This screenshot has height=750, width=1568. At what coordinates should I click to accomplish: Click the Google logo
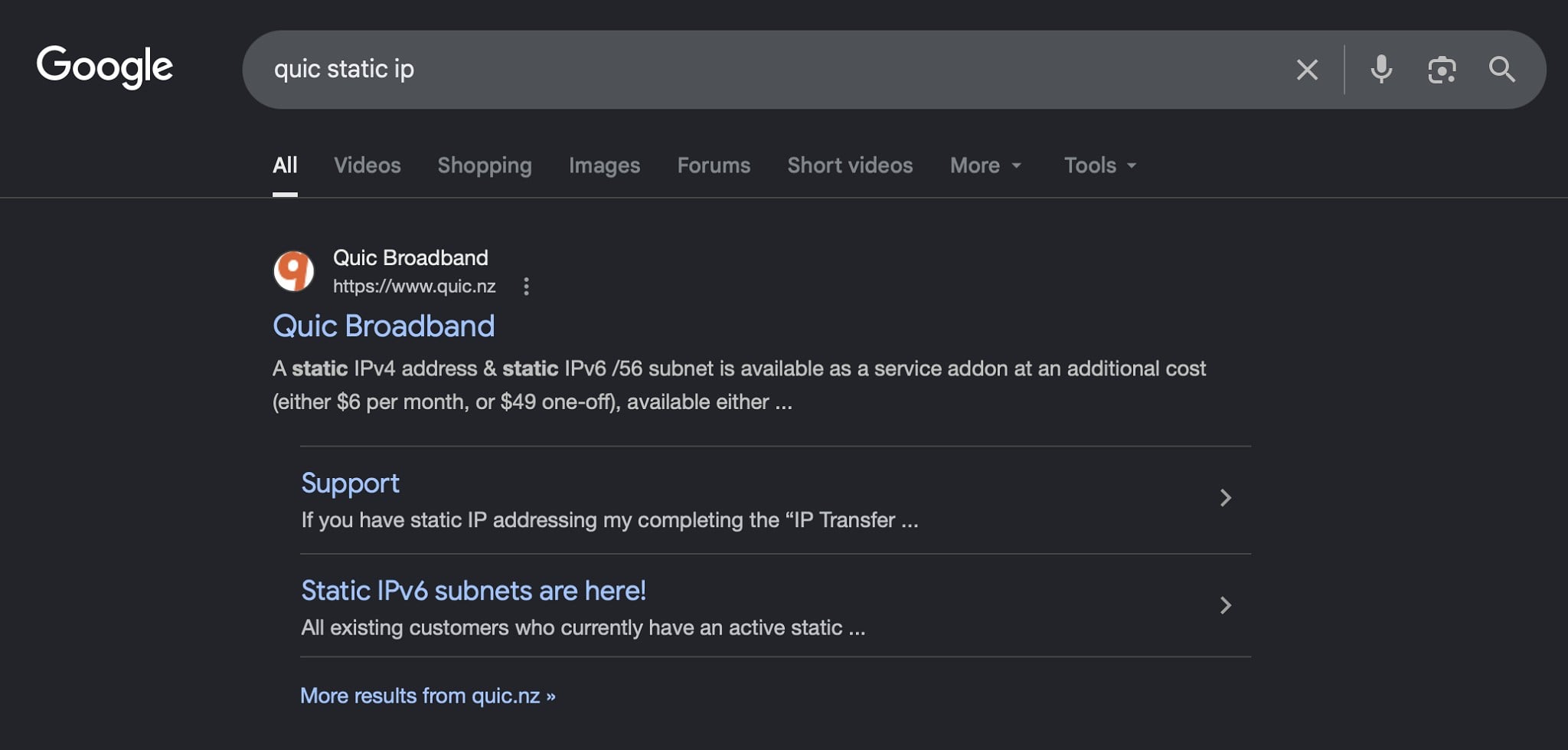(x=105, y=67)
